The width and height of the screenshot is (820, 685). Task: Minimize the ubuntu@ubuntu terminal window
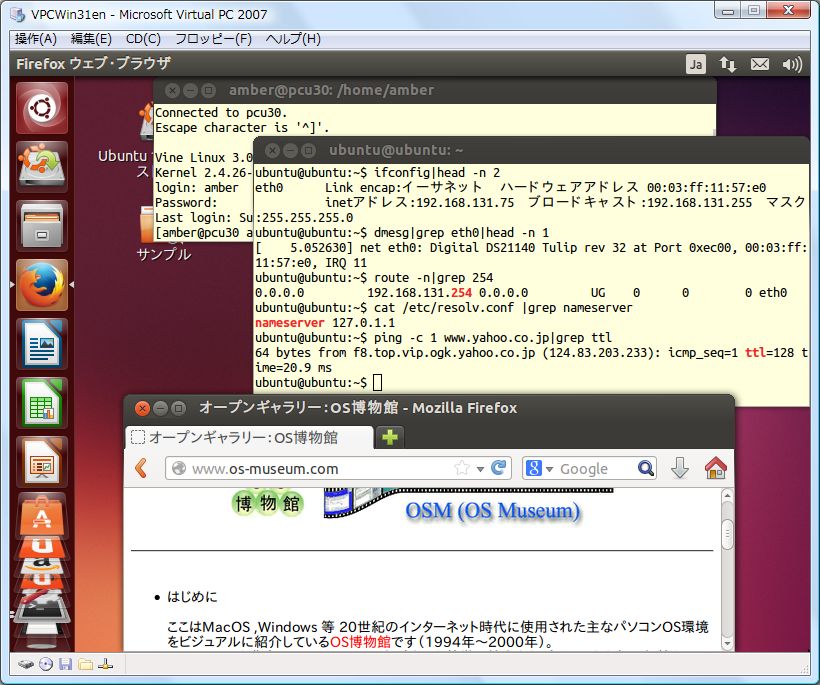click(290, 151)
